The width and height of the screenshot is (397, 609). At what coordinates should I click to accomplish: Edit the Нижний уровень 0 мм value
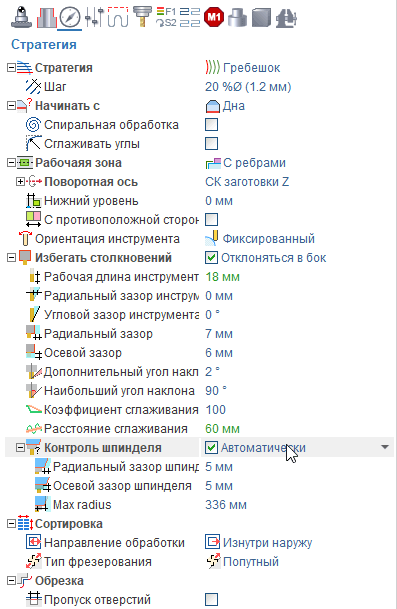[x=219, y=201]
